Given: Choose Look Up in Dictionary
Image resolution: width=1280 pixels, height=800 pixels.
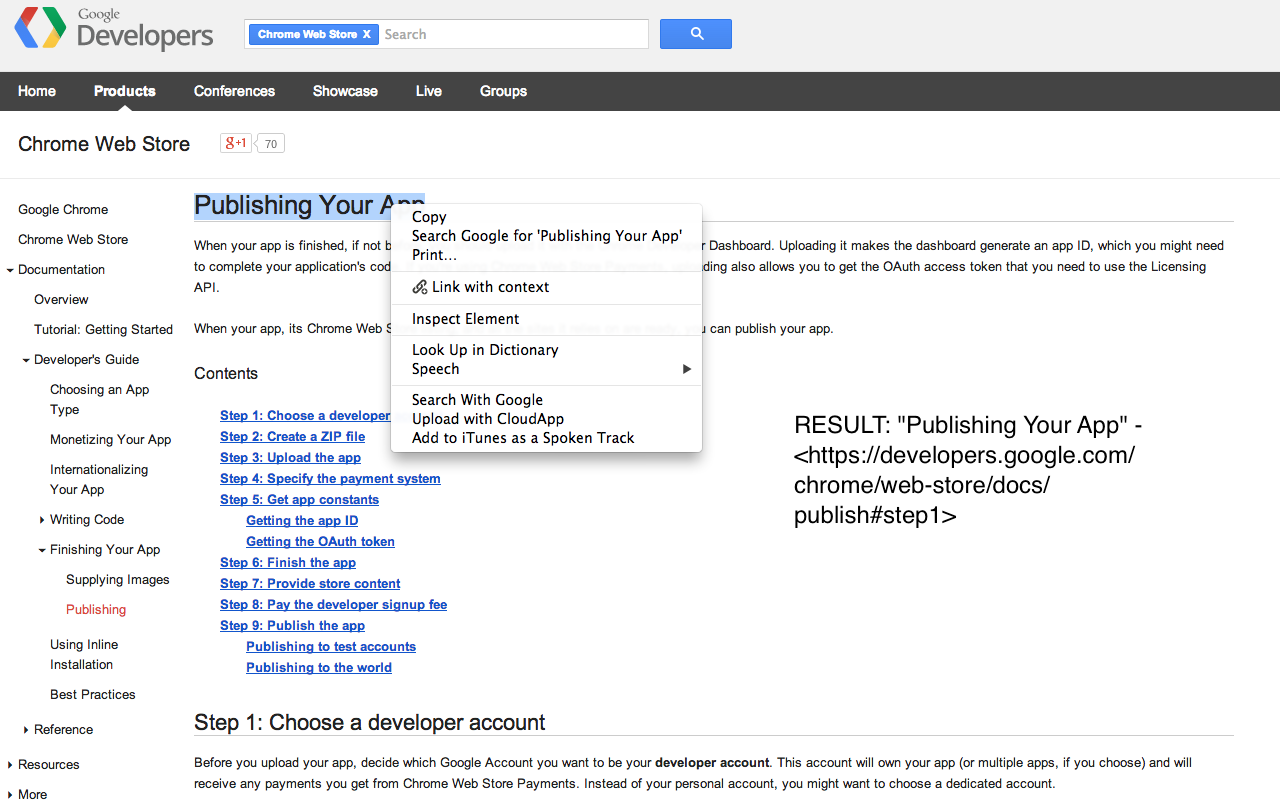Looking at the screenshot, I should [546, 350].
